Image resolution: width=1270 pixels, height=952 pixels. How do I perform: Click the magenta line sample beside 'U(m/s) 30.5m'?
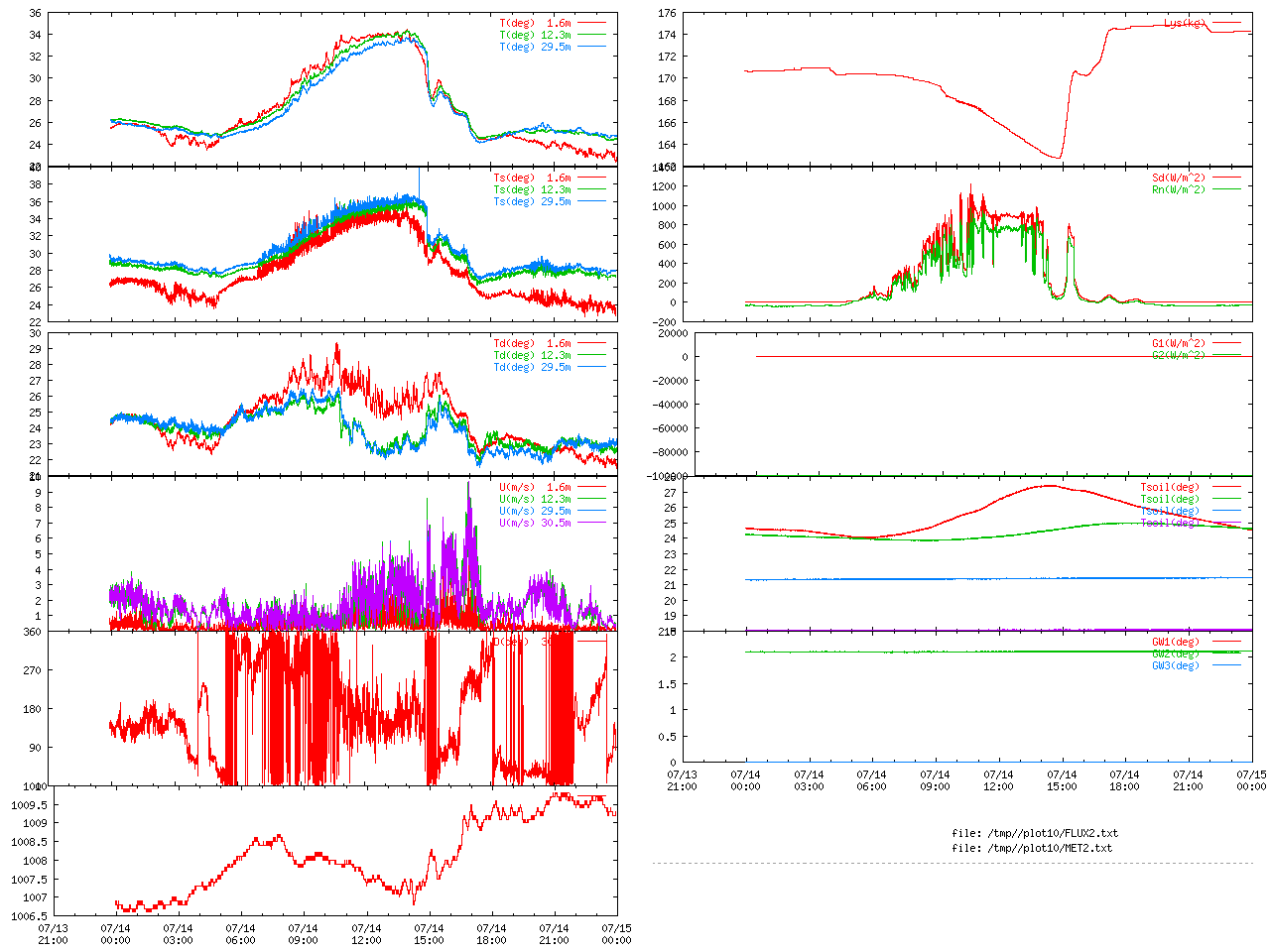(x=590, y=523)
